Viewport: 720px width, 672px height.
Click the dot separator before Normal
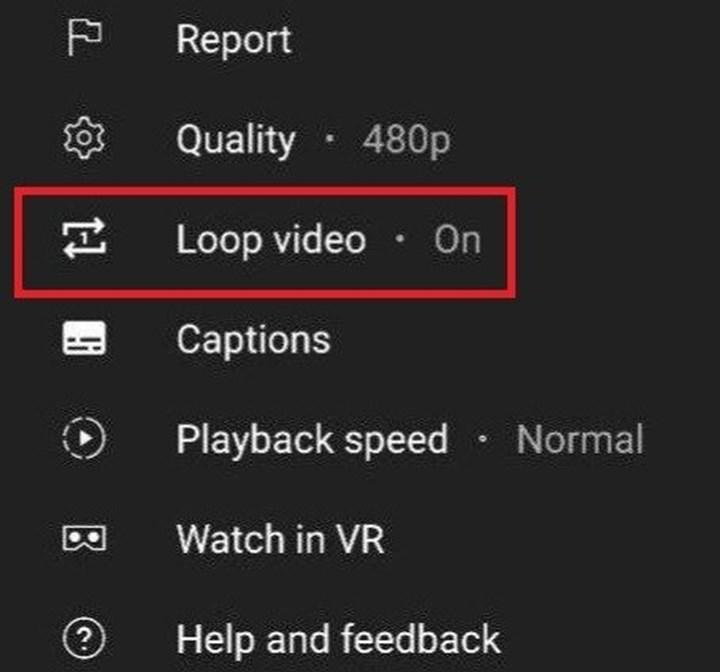coord(482,440)
